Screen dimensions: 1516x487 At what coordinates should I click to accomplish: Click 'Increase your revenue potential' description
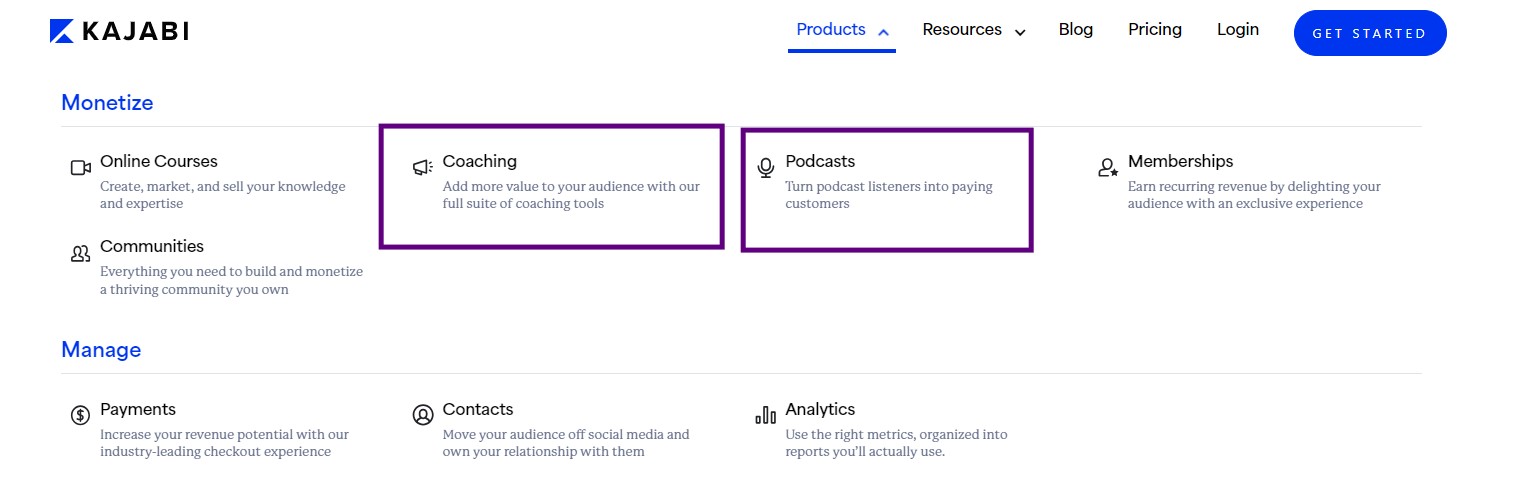(x=225, y=443)
